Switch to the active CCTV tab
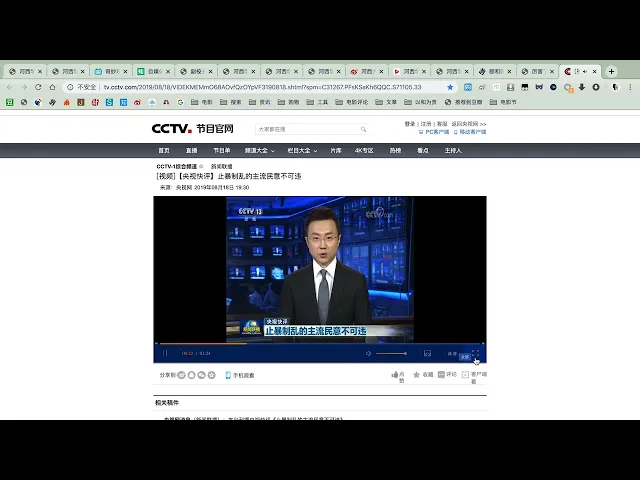The width and height of the screenshot is (640, 480). click(578, 71)
